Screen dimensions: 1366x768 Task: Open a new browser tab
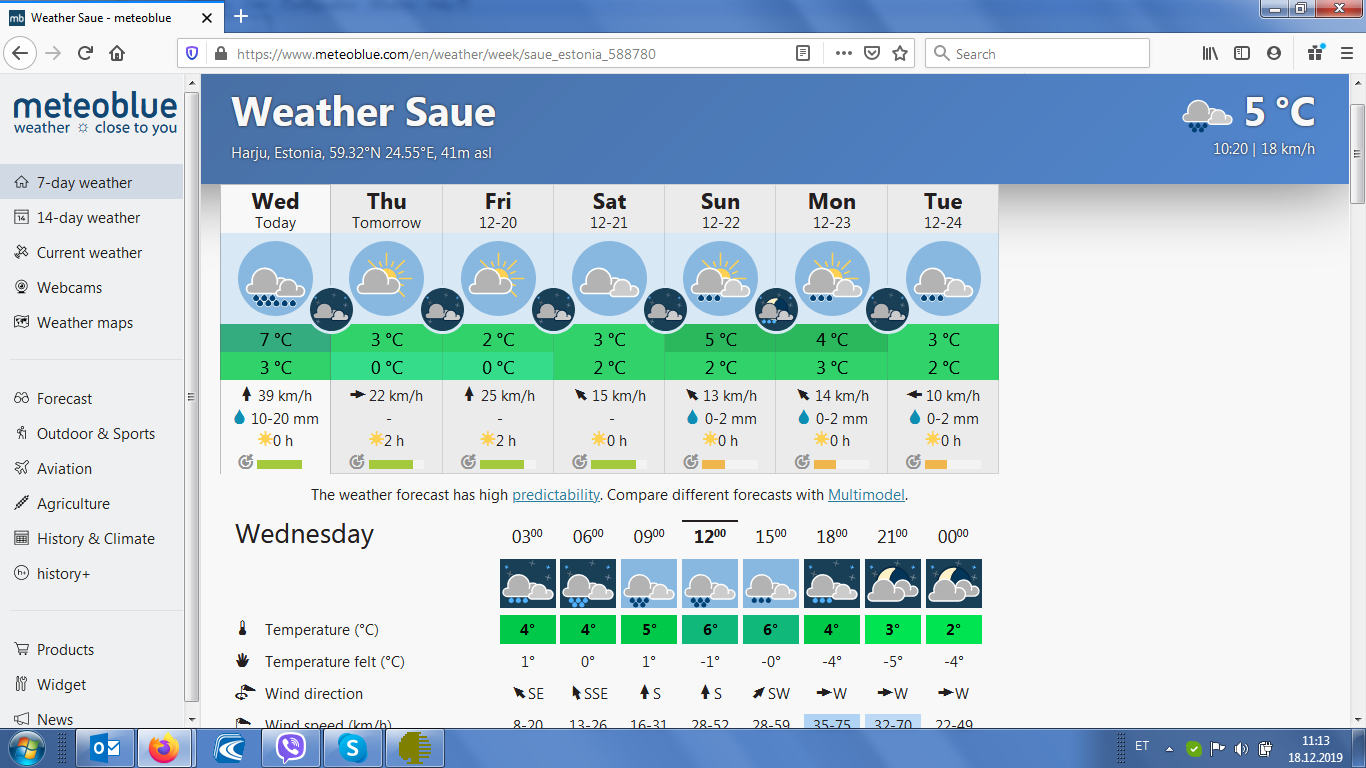(x=240, y=16)
